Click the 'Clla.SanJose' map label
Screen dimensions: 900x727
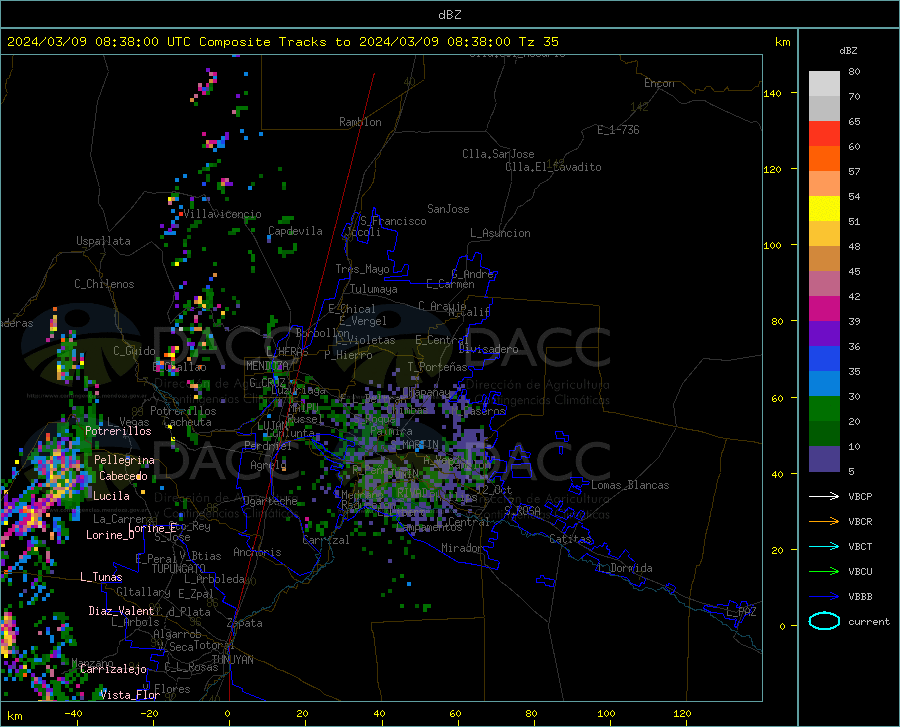coord(498,154)
